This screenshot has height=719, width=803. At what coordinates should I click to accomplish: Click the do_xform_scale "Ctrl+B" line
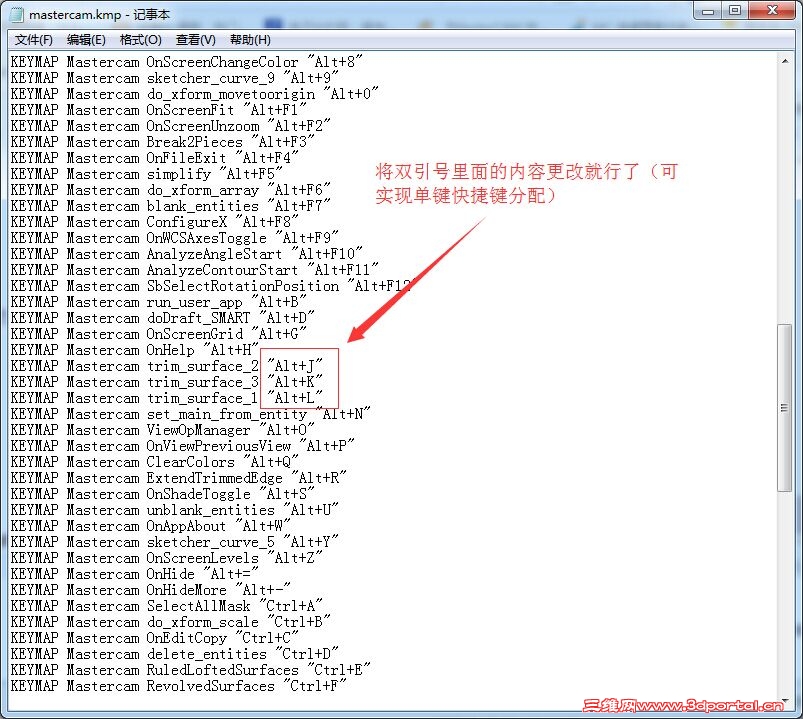click(171, 622)
